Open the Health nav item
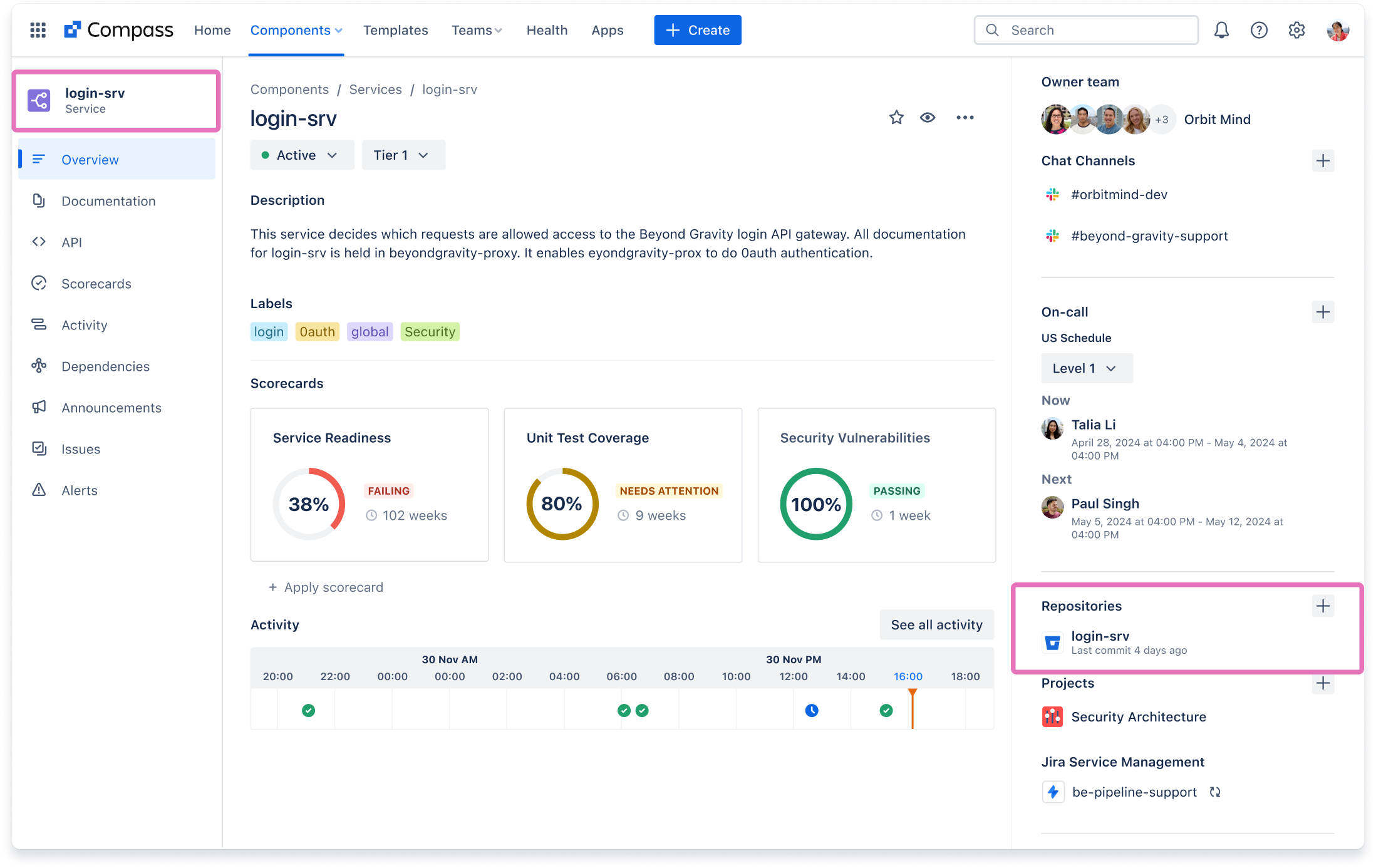Screen dimensions: 1376x868 click(x=547, y=30)
